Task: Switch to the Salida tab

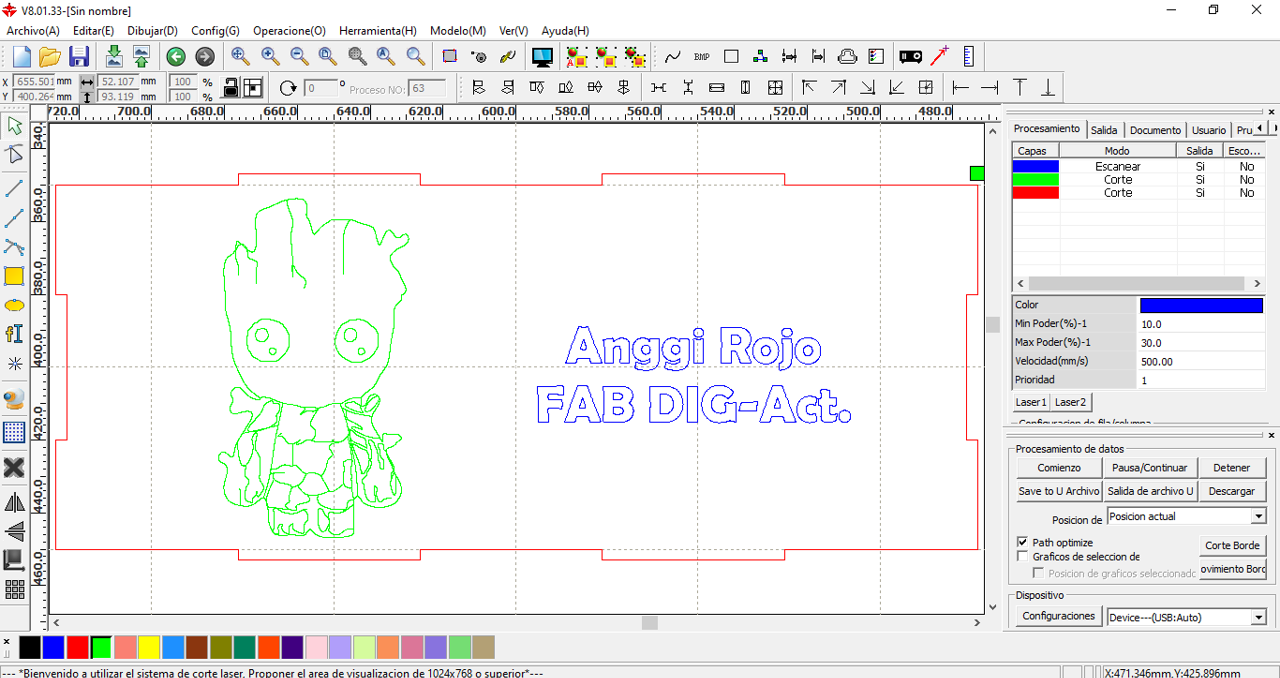Action: [1104, 130]
